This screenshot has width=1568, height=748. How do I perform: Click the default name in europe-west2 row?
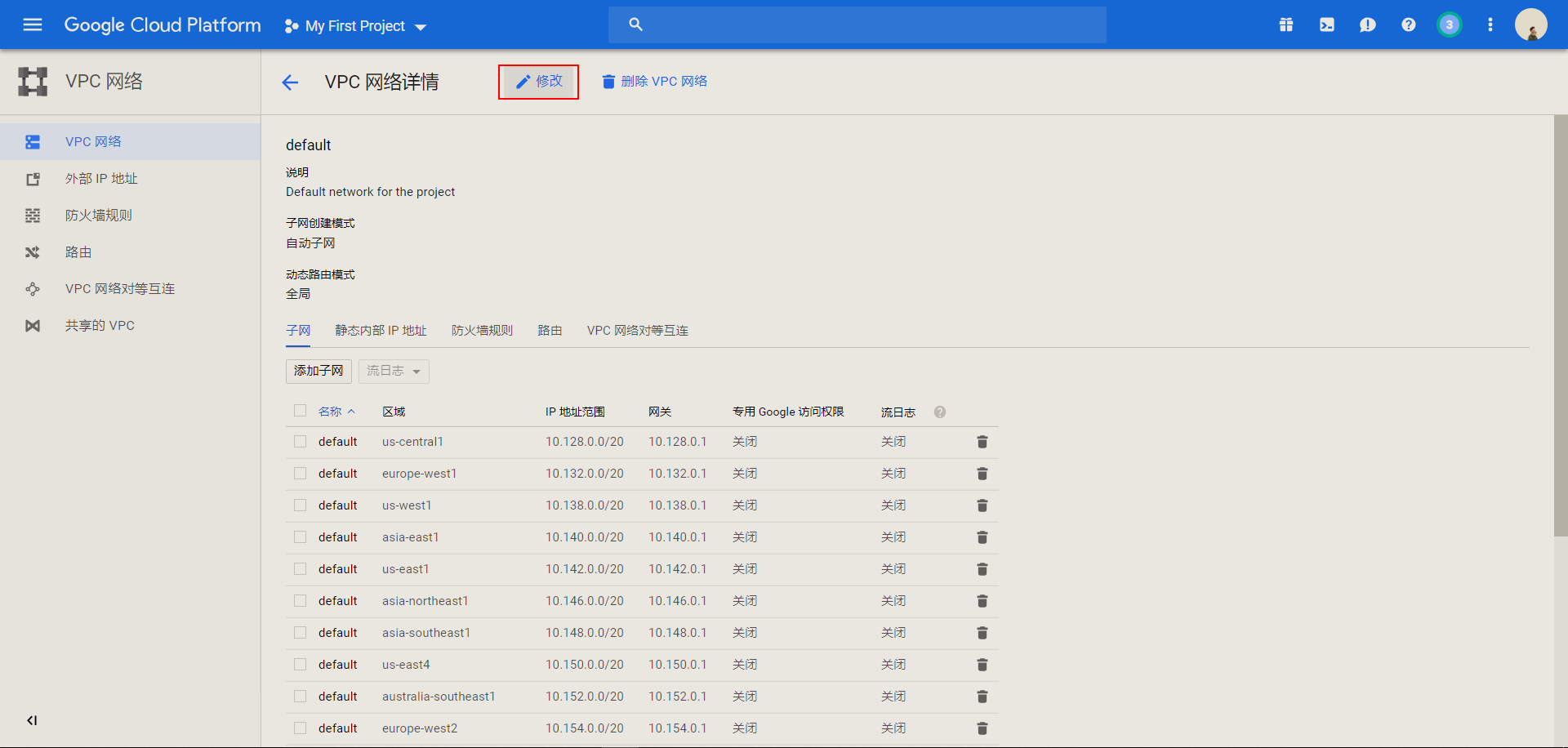pyautogui.click(x=338, y=728)
